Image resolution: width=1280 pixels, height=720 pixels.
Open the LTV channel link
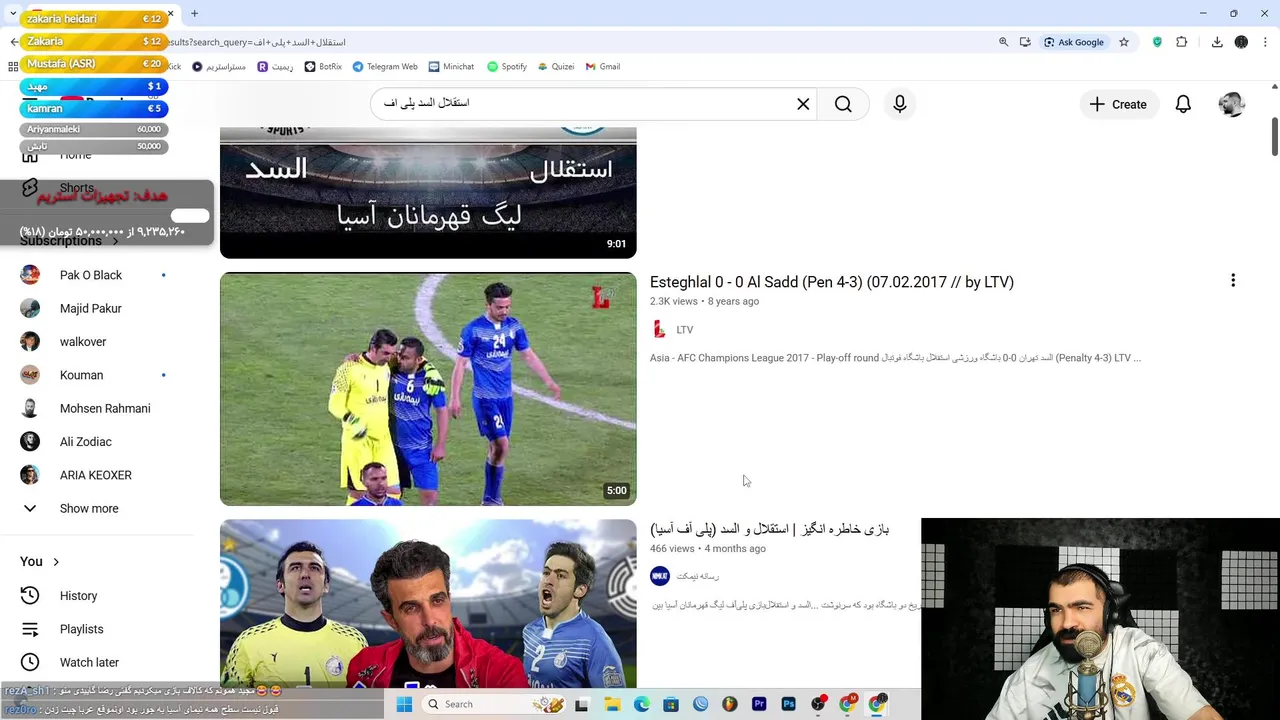click(684, 329)
